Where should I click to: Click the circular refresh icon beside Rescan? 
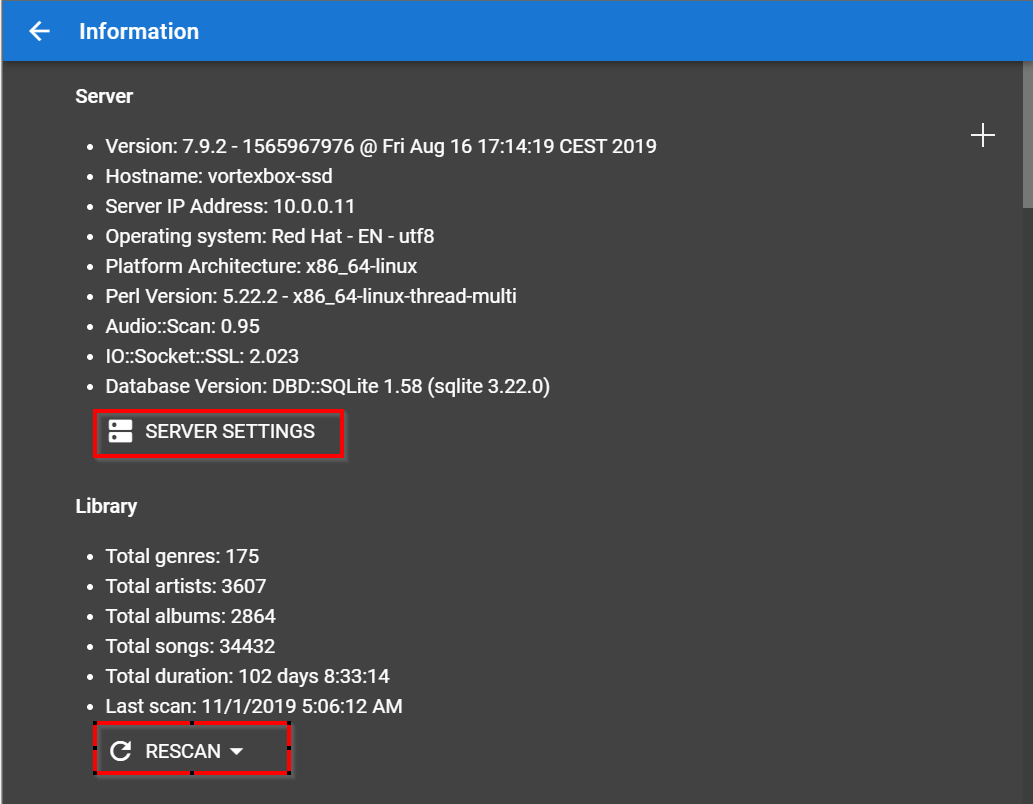tap(121, 751)
